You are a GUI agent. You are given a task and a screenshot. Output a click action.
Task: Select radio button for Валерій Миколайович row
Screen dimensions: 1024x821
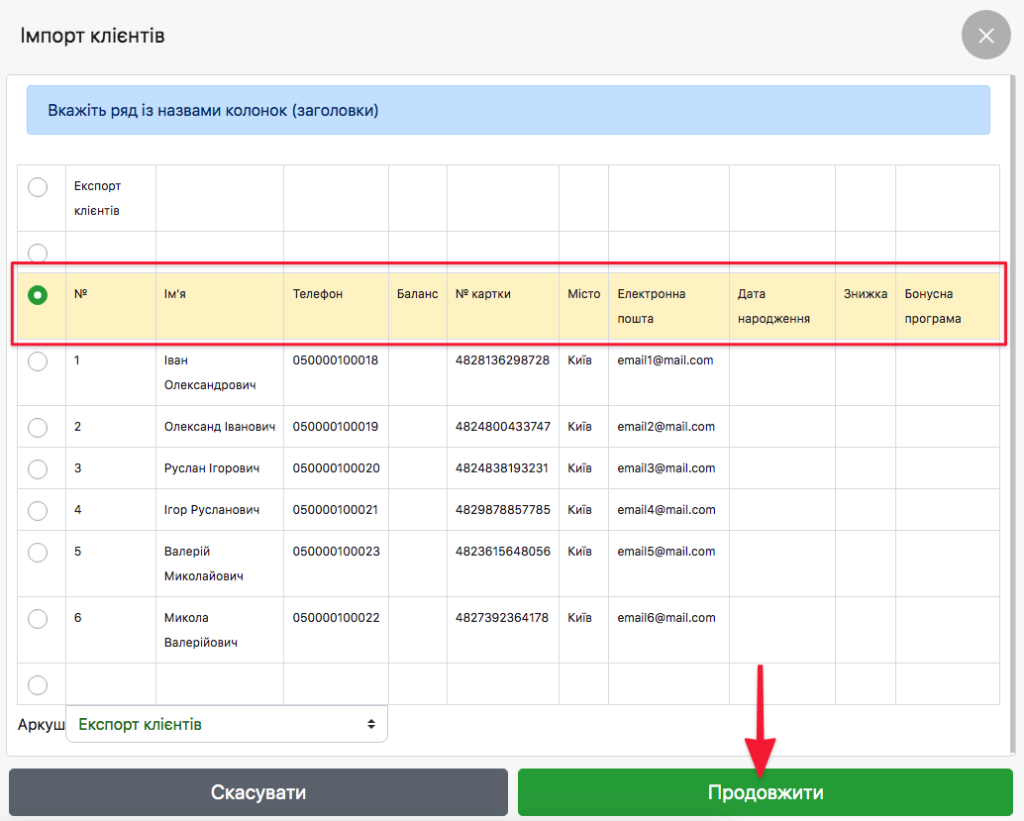click(37, 552)
